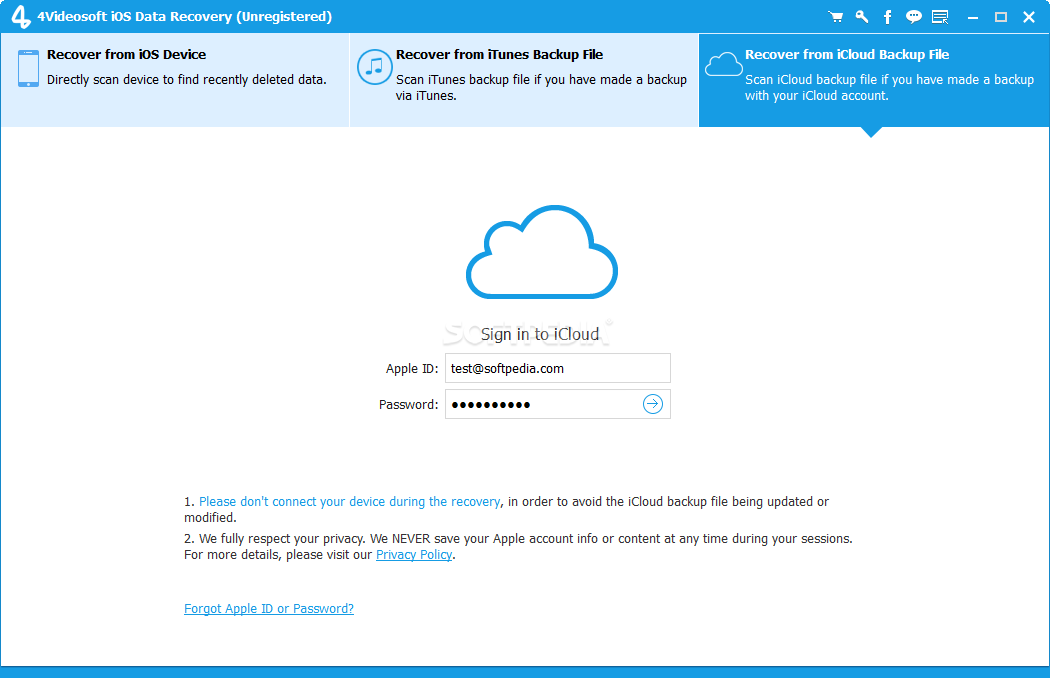Viewport: 1050px width, 678px height.
Task: Minimize the application window
Action: (x=973, y=17)
